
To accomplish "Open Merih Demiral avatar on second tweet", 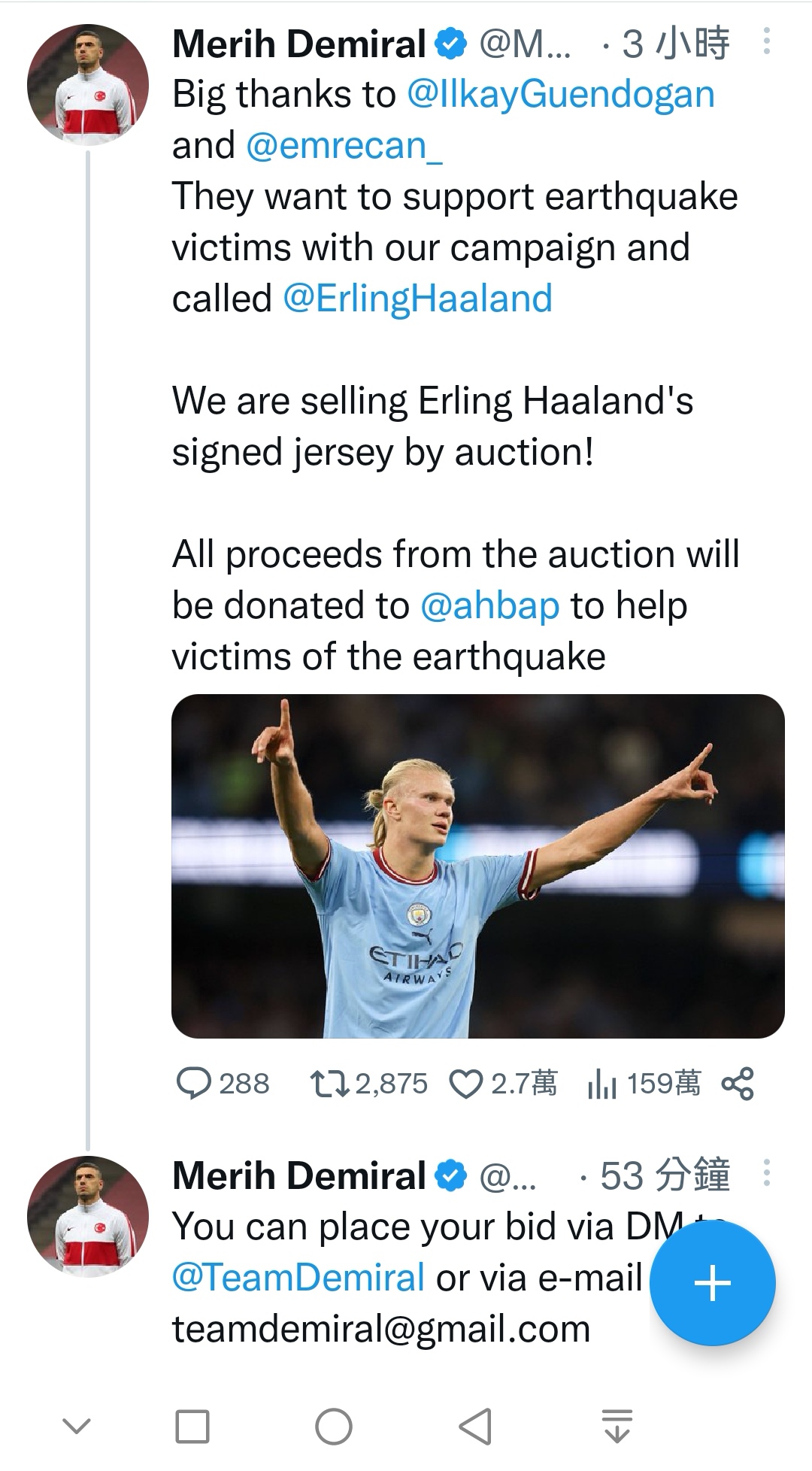I will (x=88, y=1216).
